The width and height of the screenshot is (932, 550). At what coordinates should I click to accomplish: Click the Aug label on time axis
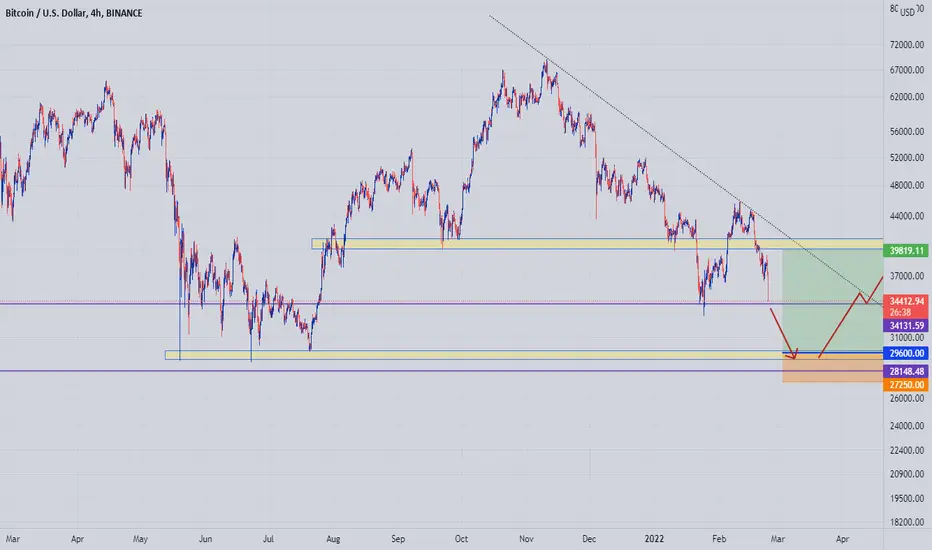coord(333,539)
